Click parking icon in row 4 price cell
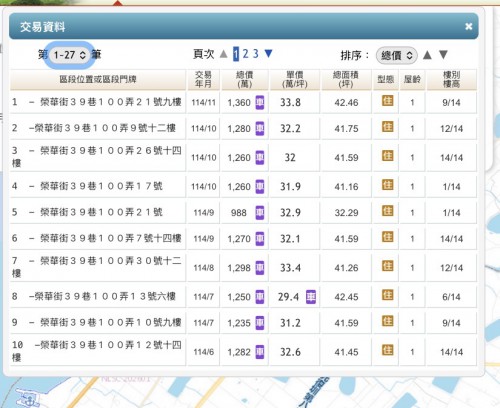 click(260, 186)
